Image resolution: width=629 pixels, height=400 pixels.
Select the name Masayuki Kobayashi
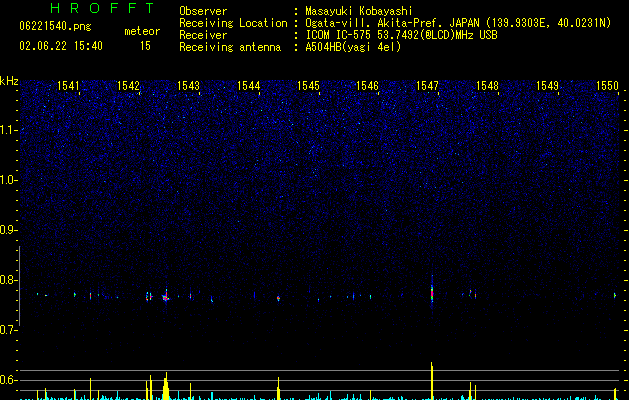pyautogui.click(x=359, y=11)
